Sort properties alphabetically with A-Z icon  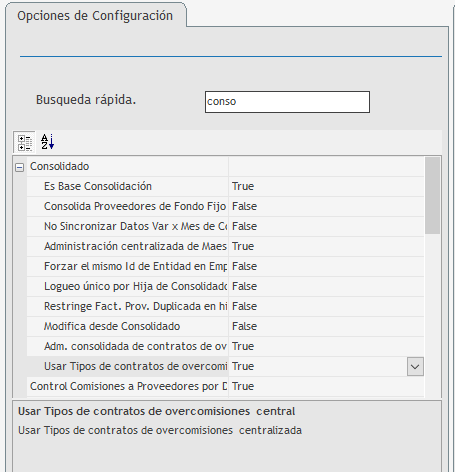pyautogui.click(x=48, y=142)
